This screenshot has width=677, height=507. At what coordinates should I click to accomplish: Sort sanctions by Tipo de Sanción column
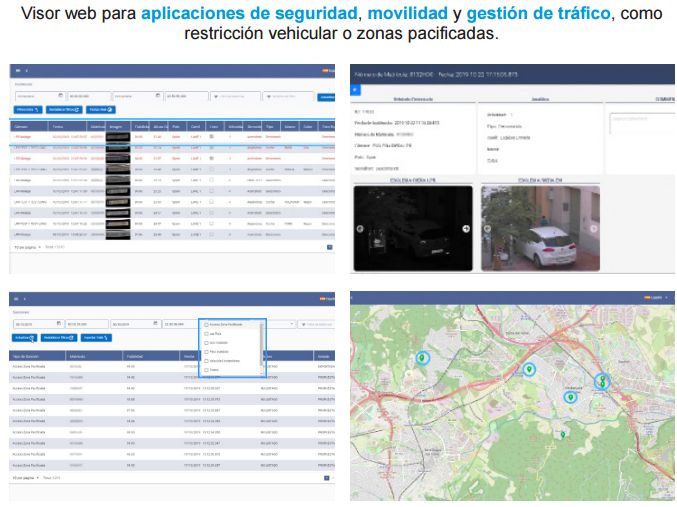[37, 356]
